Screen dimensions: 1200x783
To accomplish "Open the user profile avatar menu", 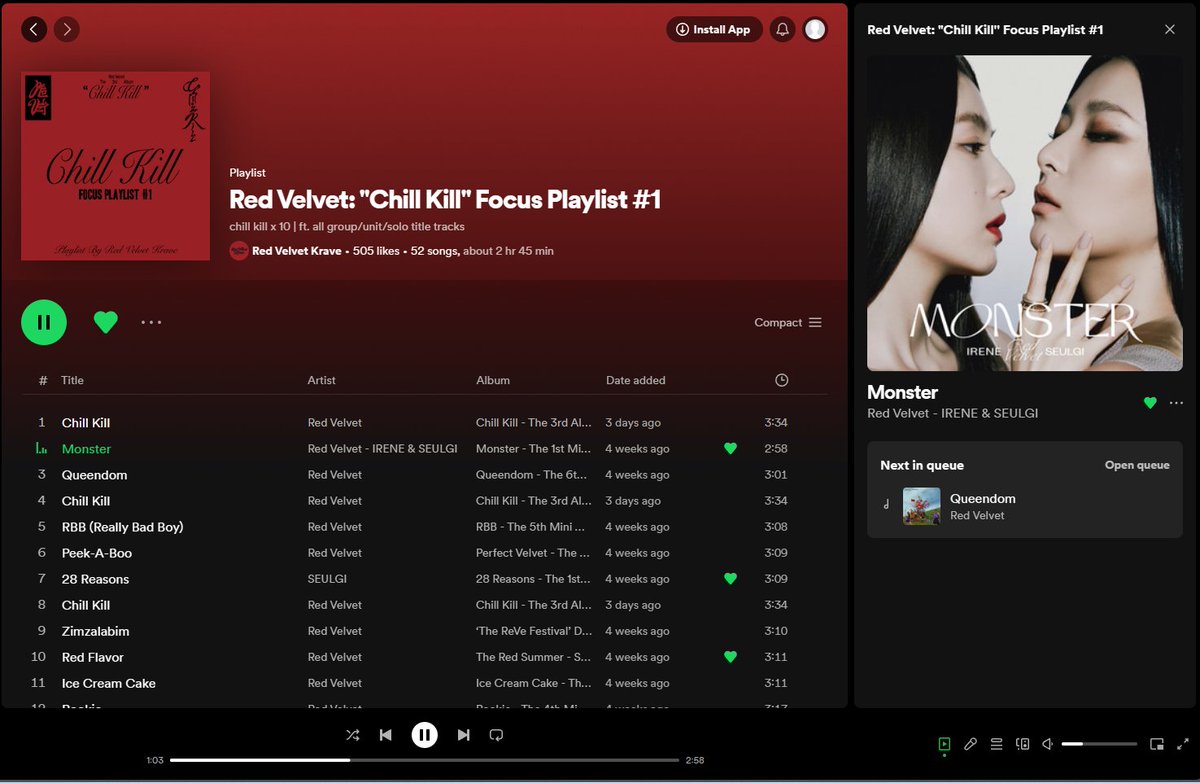I will tap(815, 30).
